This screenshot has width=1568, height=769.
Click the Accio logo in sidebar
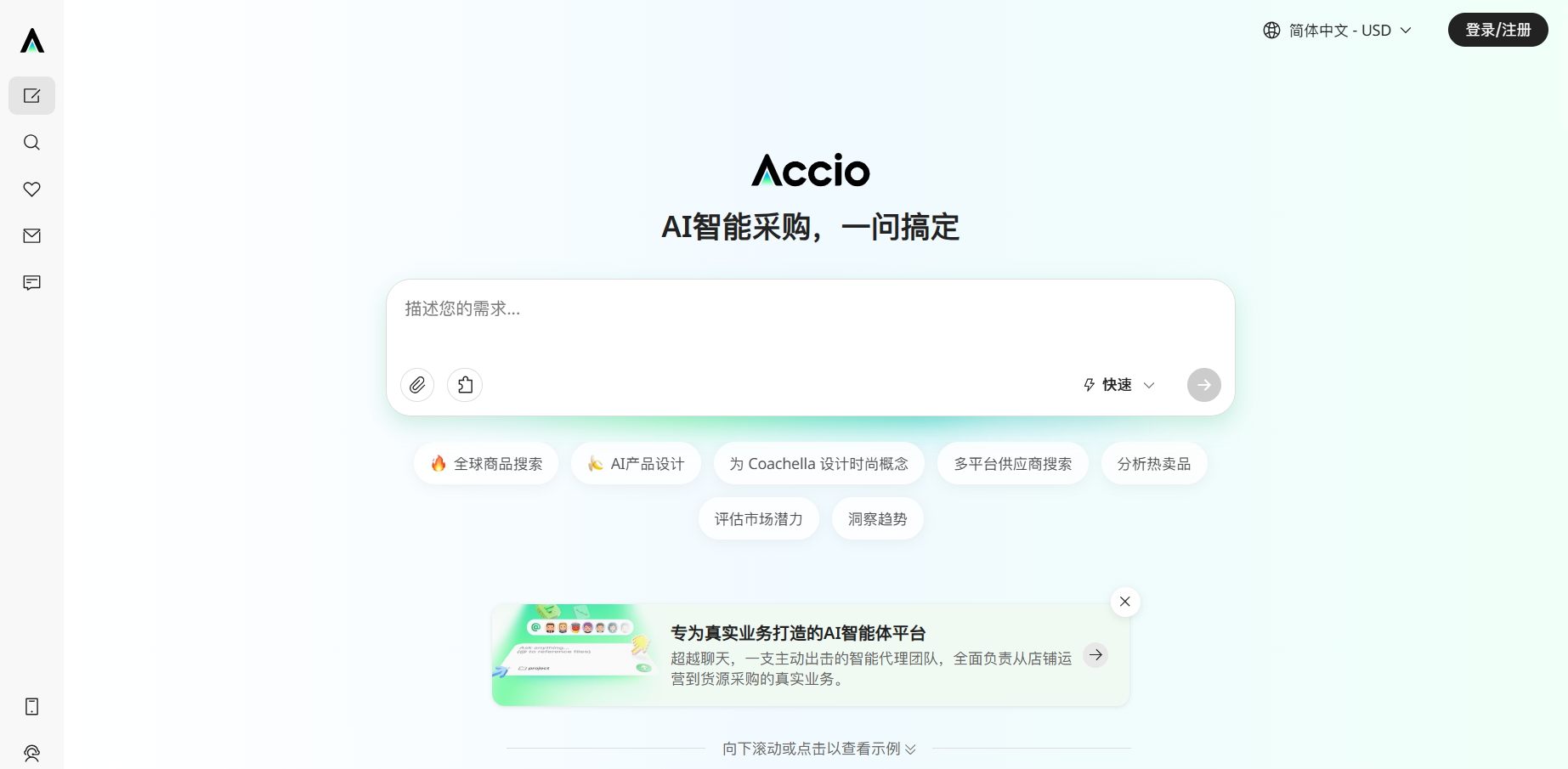(x=32, y=40)
